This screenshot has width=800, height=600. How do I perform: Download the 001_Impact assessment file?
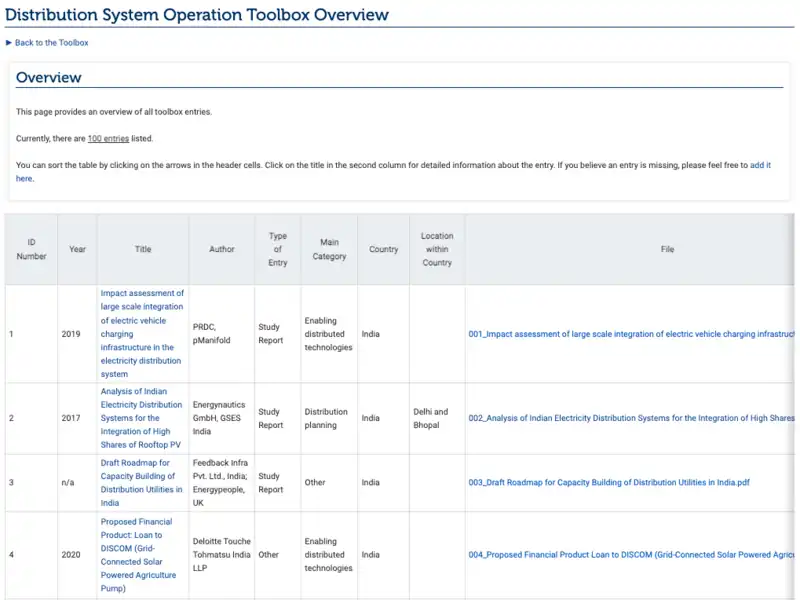(x=631, y=334)
